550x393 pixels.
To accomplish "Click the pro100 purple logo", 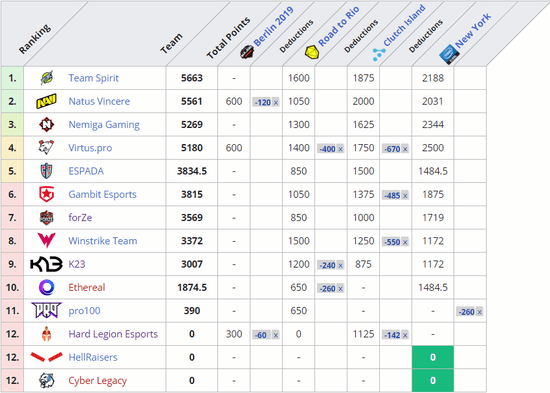I will click(x=46, y=311).
